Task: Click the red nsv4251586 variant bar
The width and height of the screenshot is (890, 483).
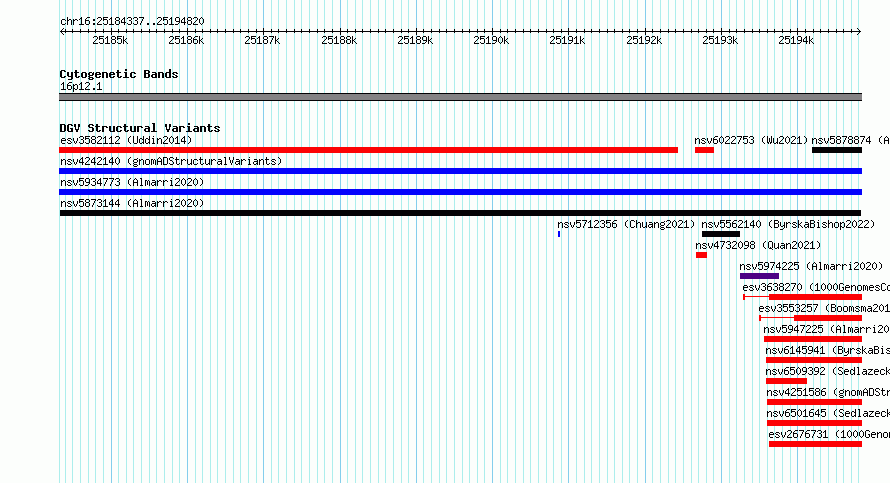Action: point(815,402)
